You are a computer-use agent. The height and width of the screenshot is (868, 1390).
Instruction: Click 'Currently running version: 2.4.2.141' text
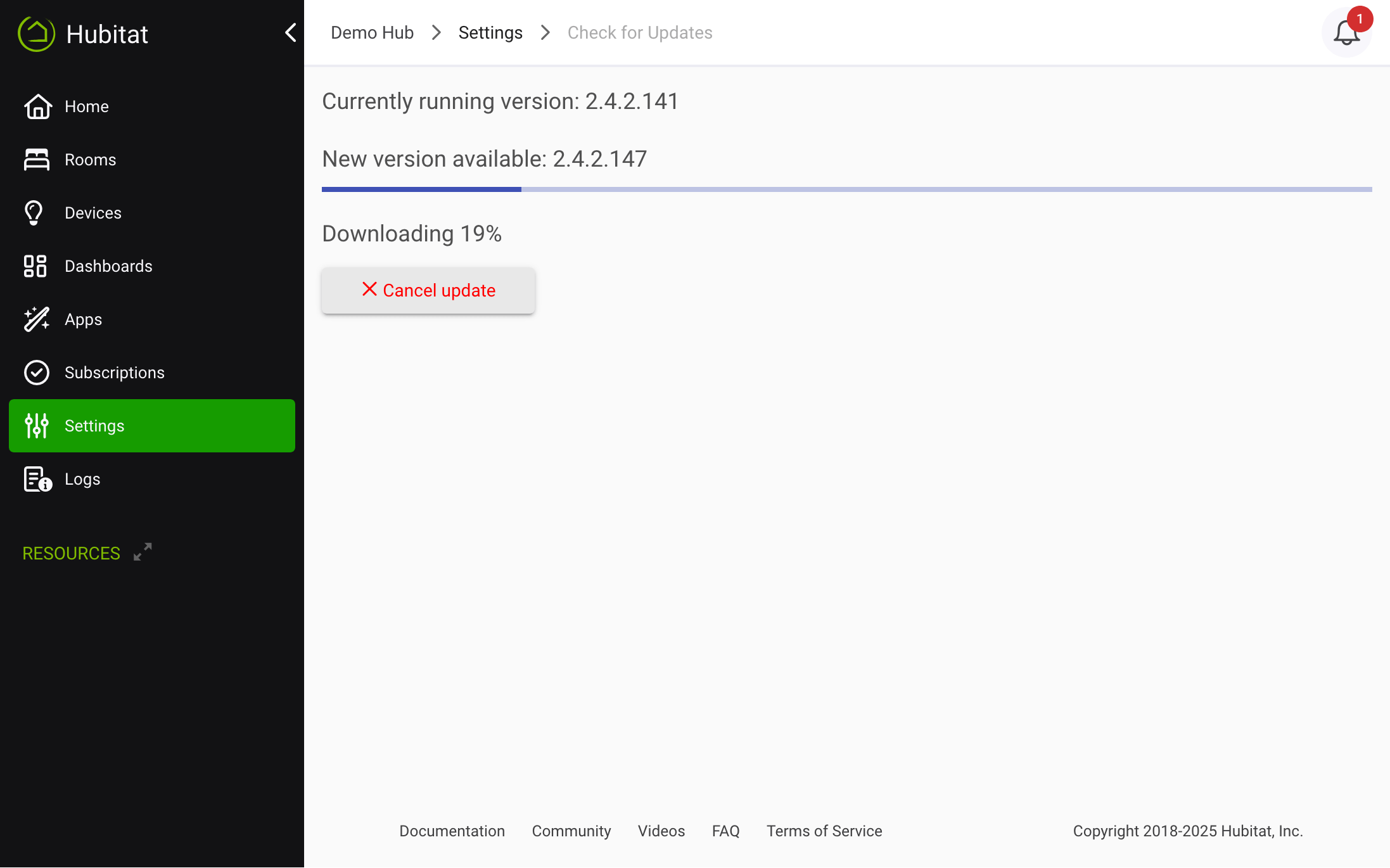(x=501, y=101)
